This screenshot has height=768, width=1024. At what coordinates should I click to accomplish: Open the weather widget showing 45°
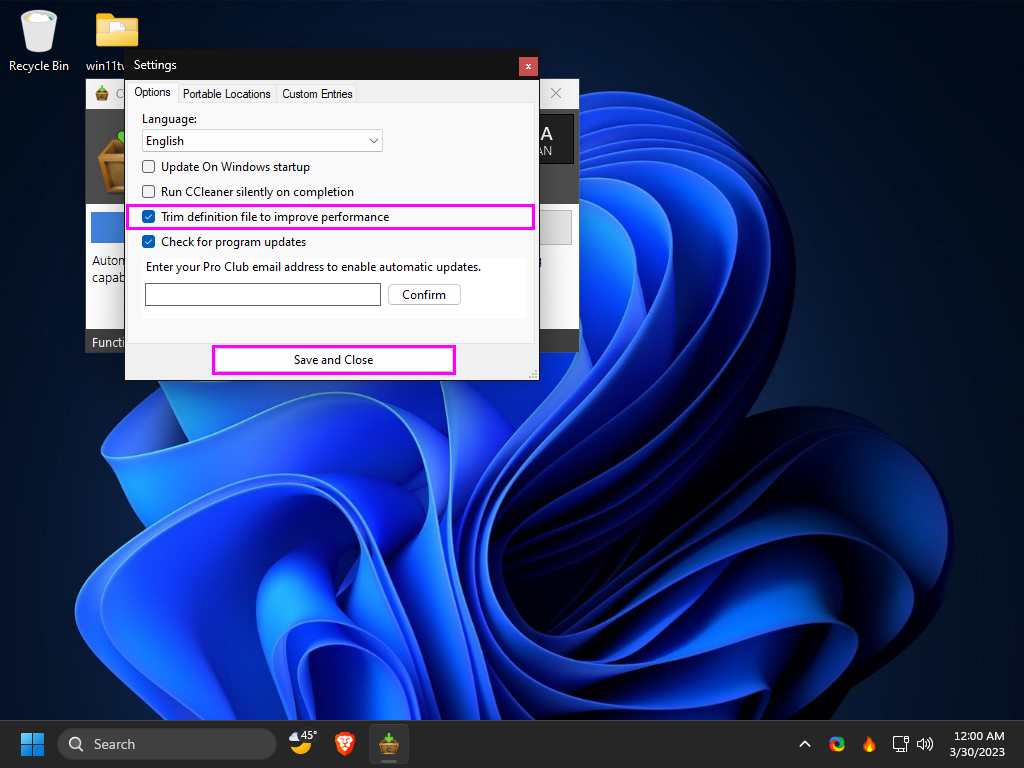[303, 743]
